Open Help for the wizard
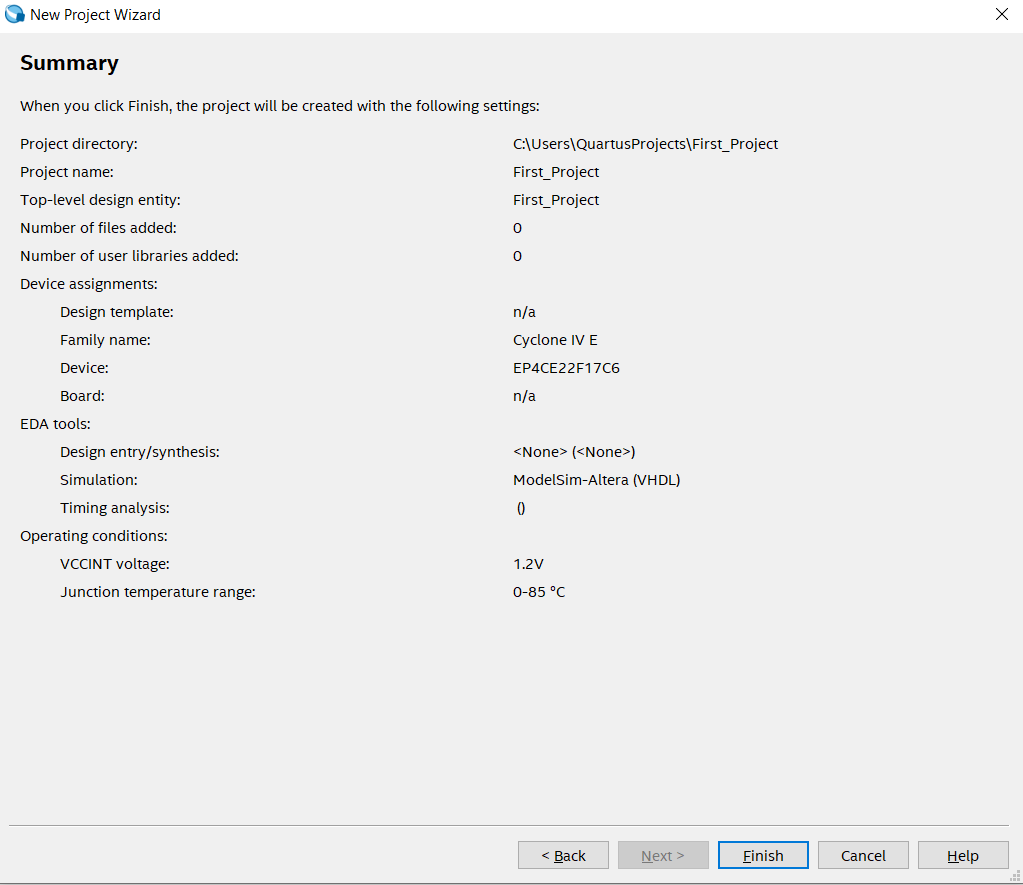Screen dimensions: 1023x885 point(963,855)
